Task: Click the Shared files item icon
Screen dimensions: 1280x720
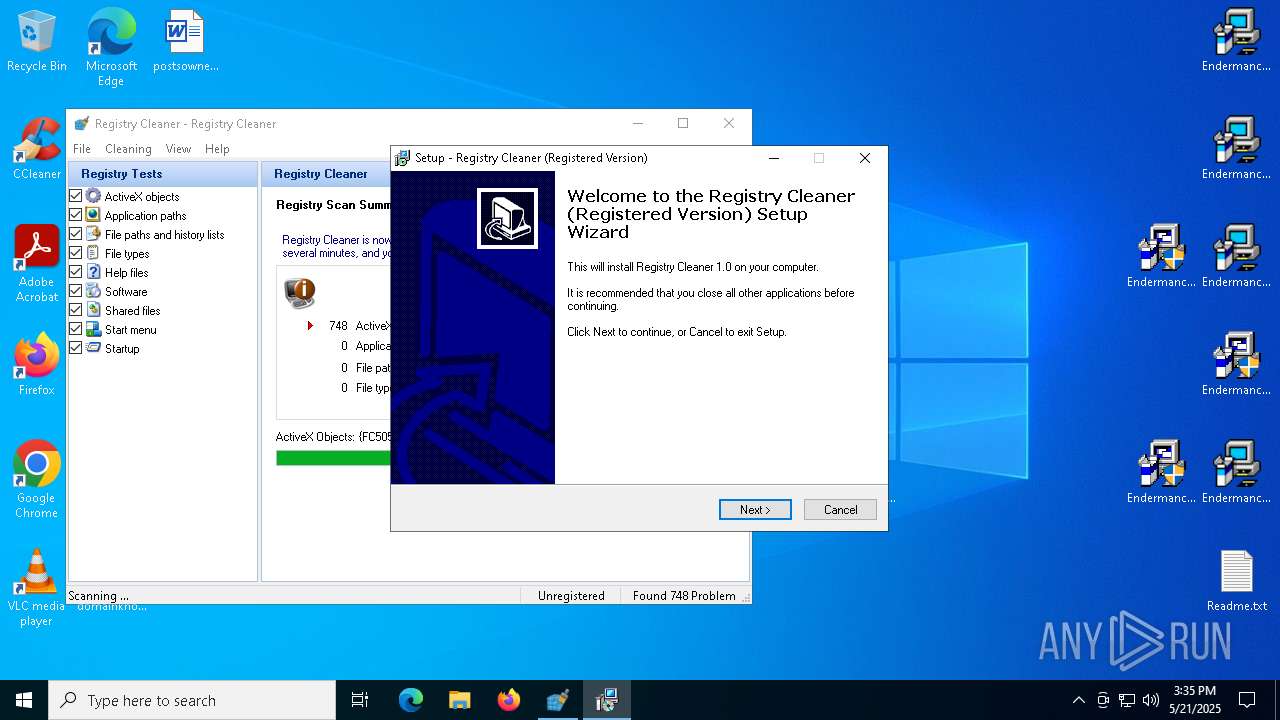Action: (93, 310)
